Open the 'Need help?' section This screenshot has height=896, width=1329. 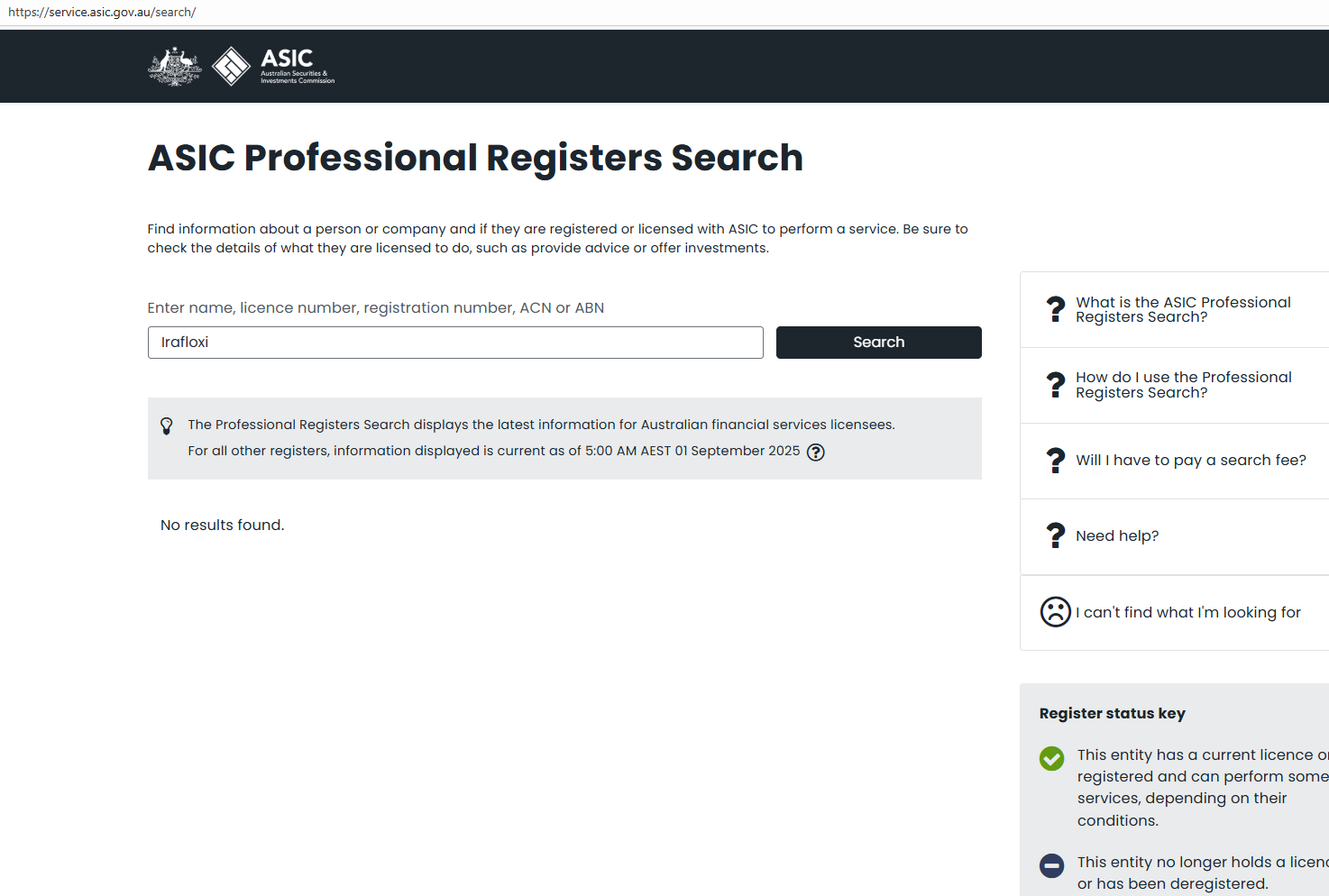tap(1117, 535)
